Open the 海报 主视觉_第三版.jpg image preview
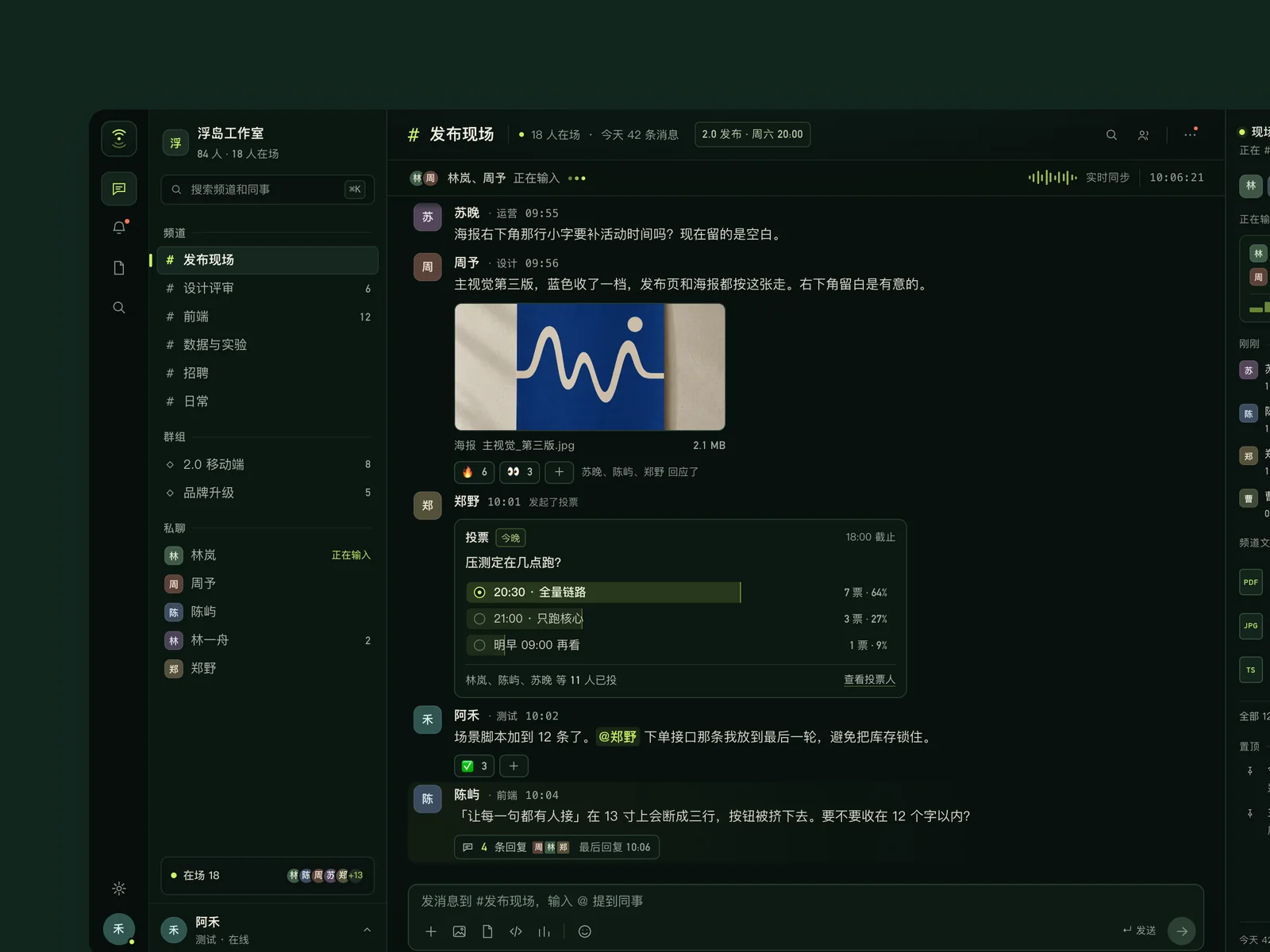 590,367
